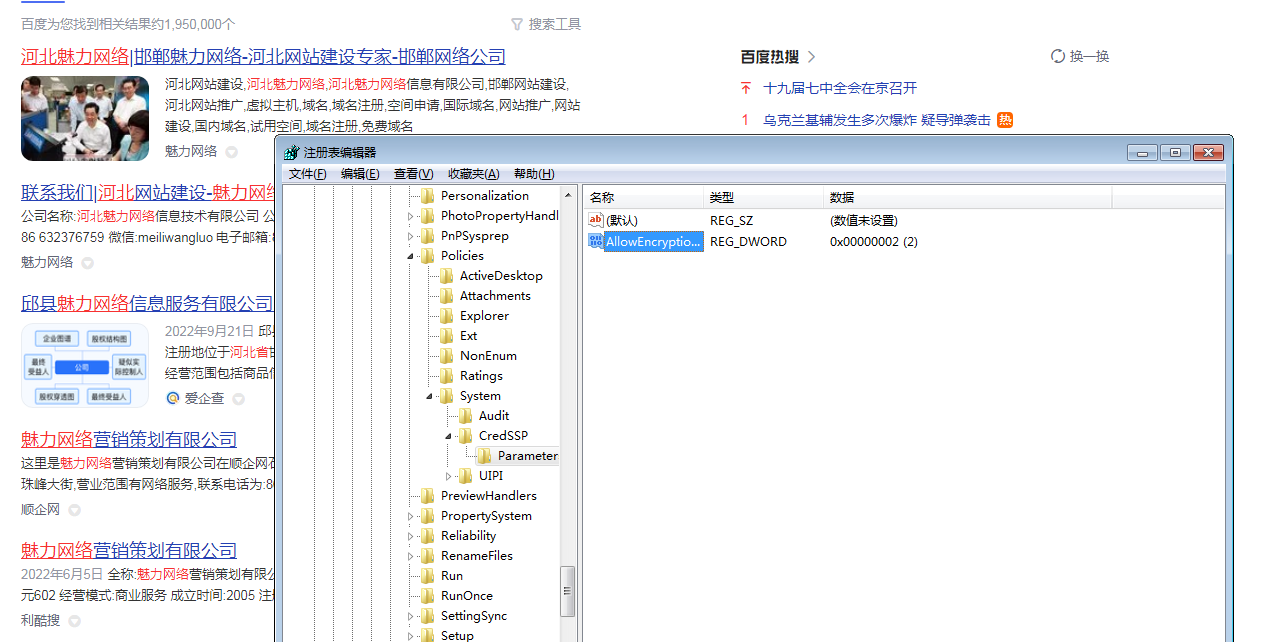
Task: Click the 换一换 refresh icon
Action: point(1057,56)
